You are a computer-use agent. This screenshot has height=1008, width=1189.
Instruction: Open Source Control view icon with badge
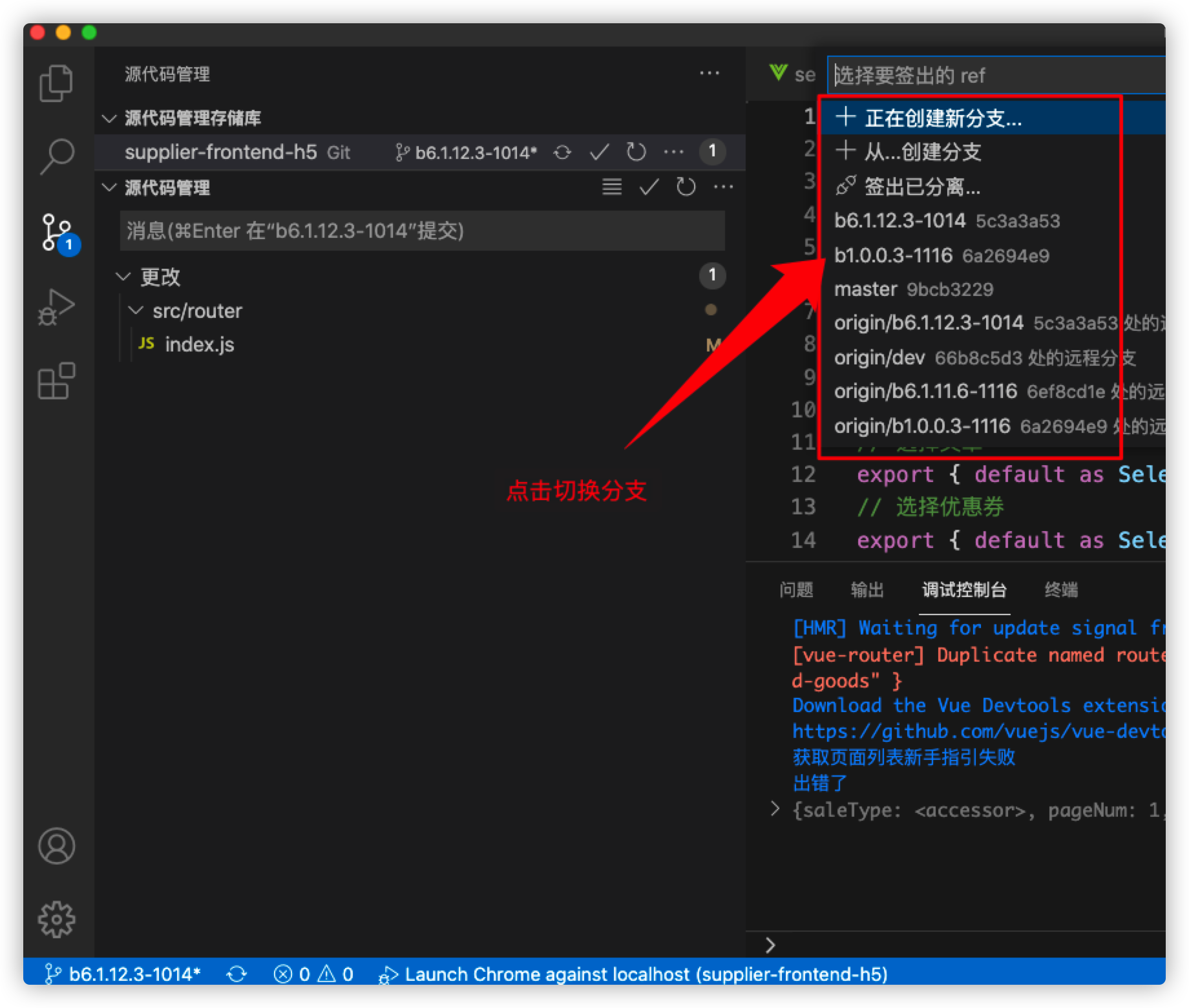tap(59, 234)
